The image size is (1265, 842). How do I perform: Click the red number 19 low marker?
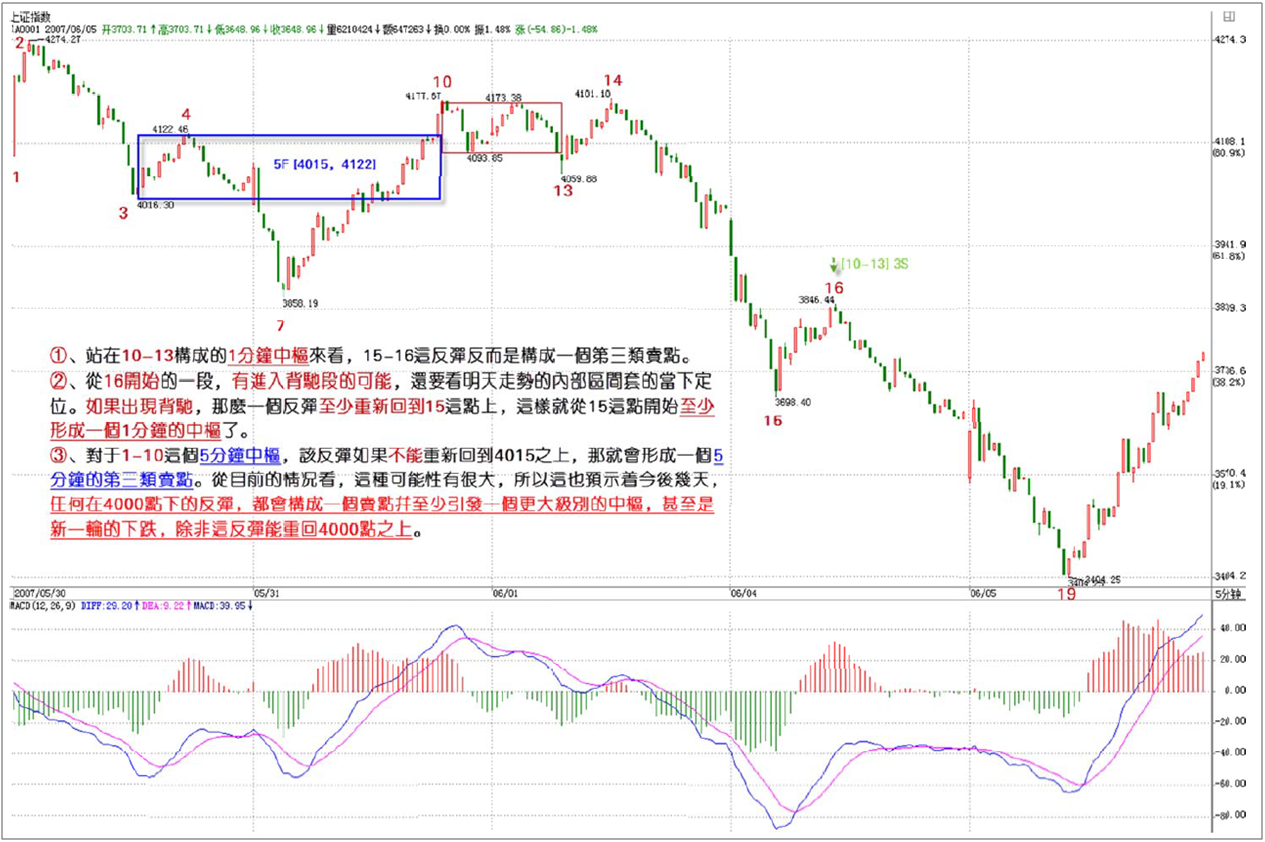1066,594
